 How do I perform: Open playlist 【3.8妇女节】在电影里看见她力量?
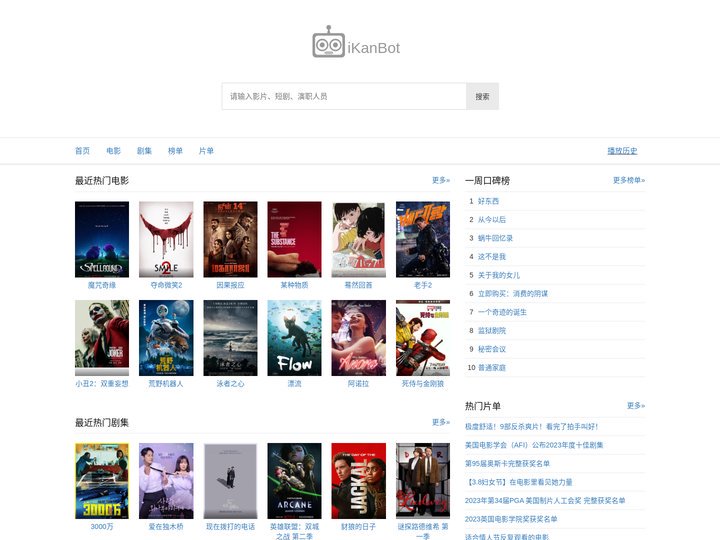519,482
